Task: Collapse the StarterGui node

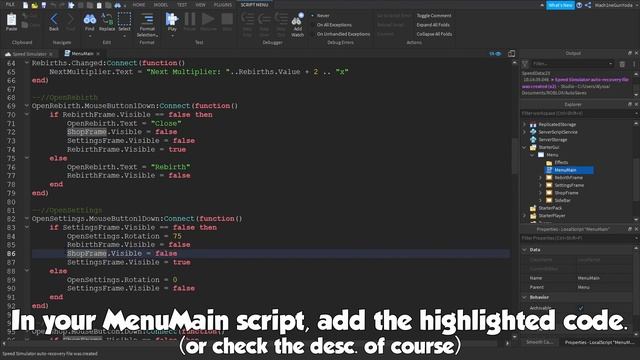Action: point(524,147)
